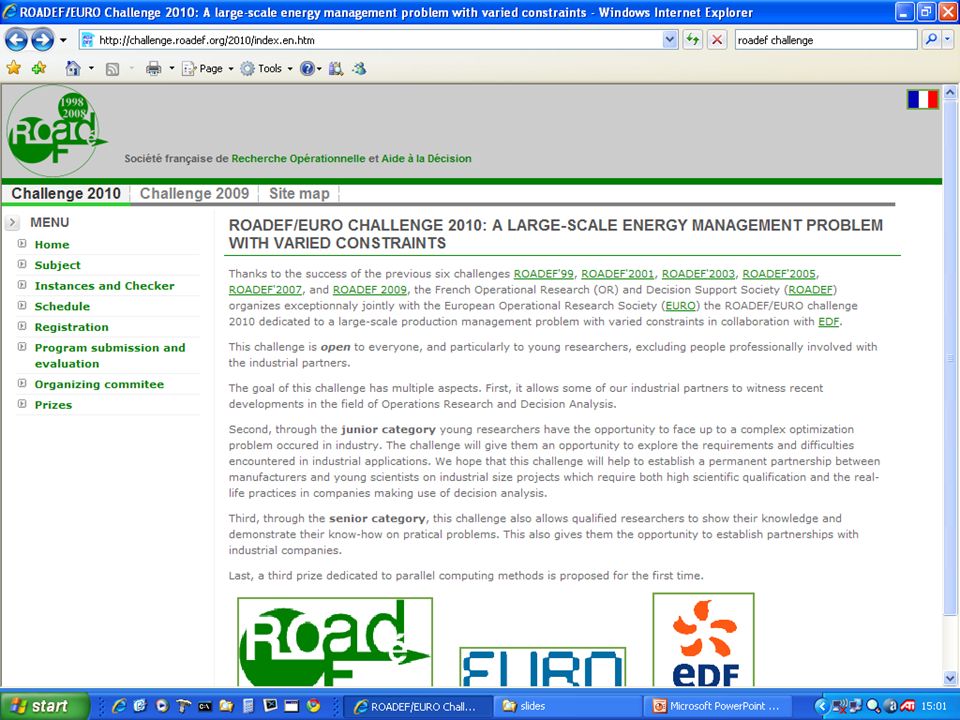Viewport: 960px width, 720px height.
Task: Follow the ROADEF'2007 link
Action: click(x=265, y=290)
